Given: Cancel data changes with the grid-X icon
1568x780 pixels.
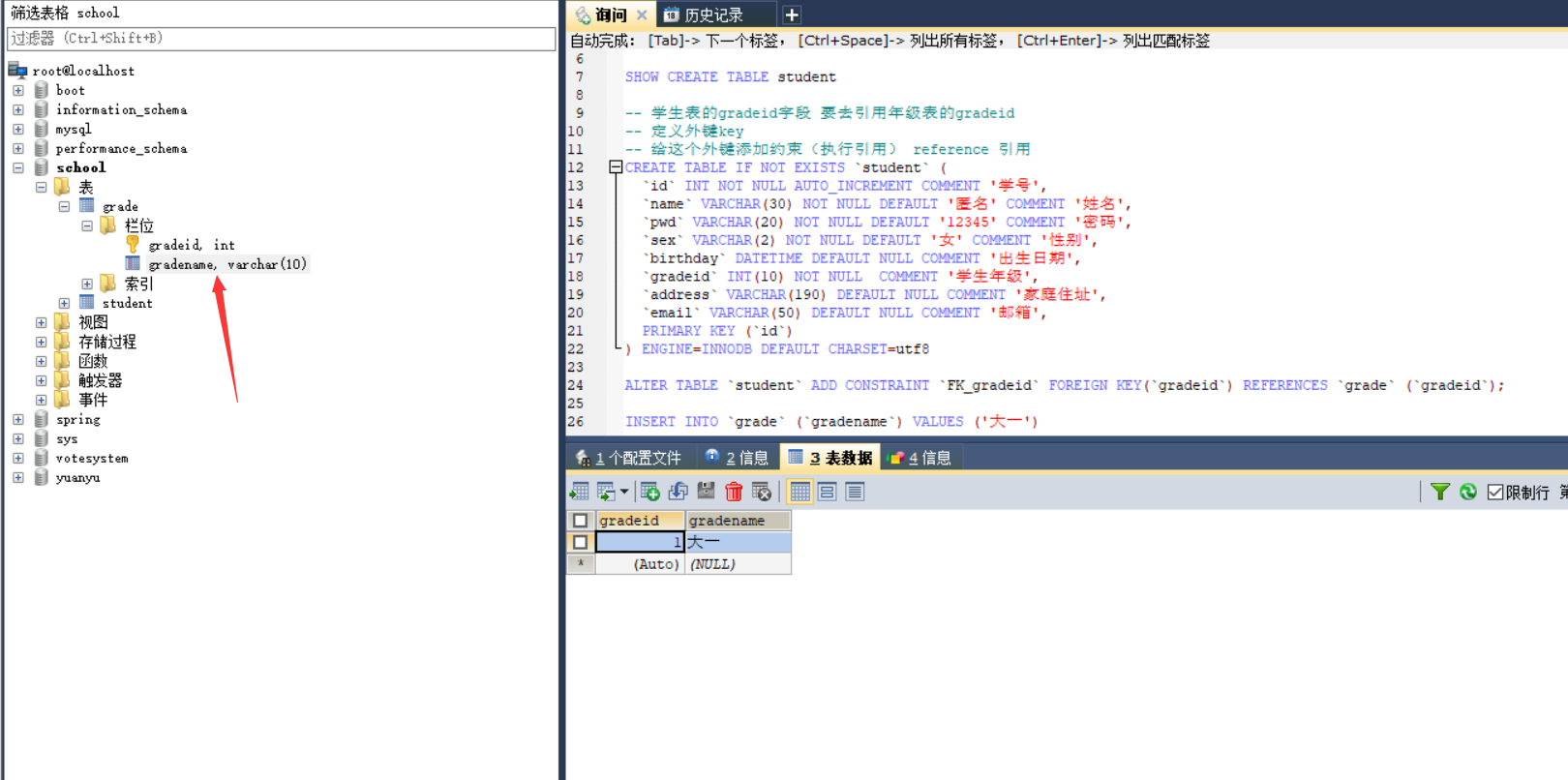Looking at the screenshot, I should [x=762, y=492].
